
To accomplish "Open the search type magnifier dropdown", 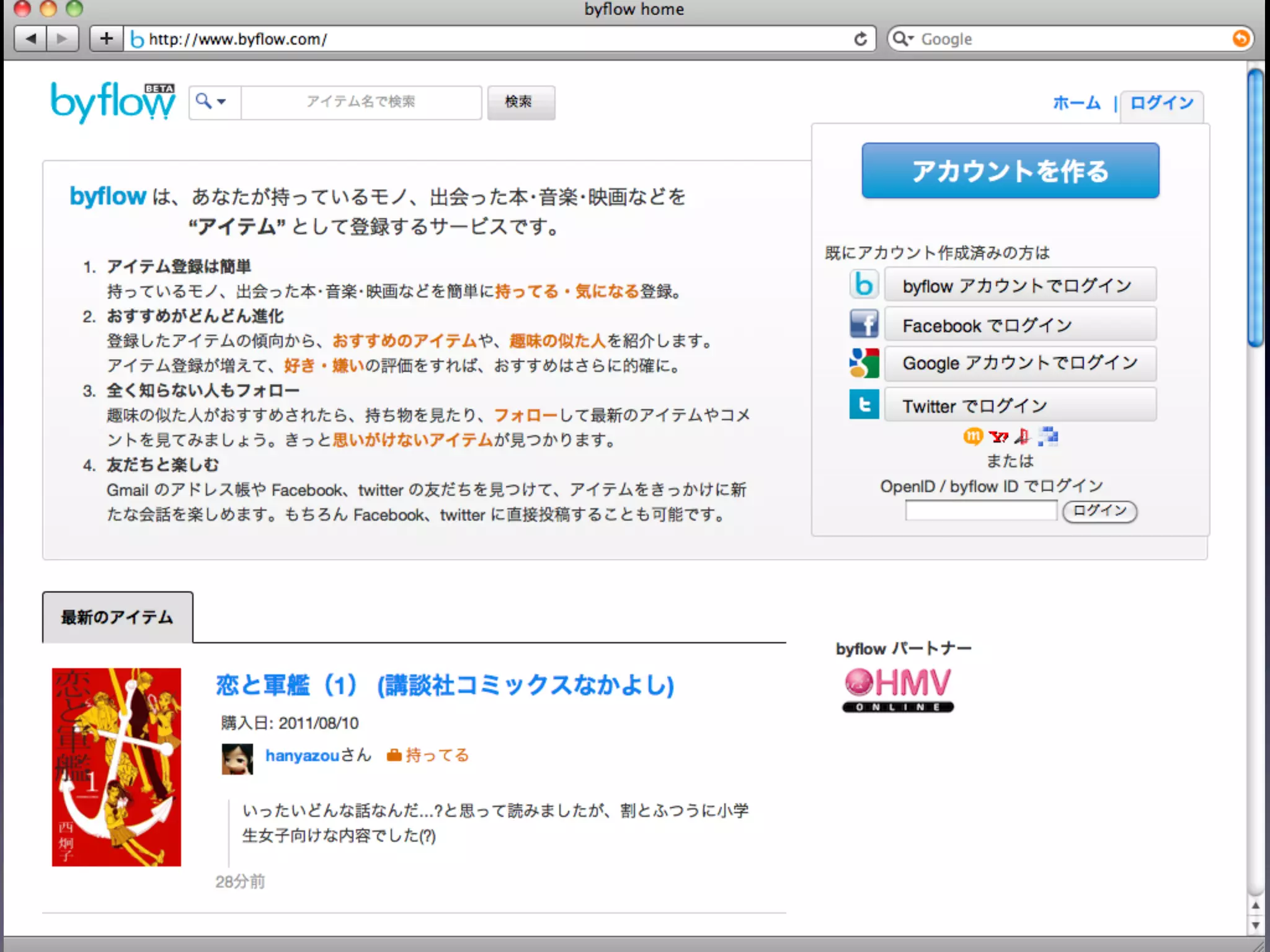I will [211, 102].
